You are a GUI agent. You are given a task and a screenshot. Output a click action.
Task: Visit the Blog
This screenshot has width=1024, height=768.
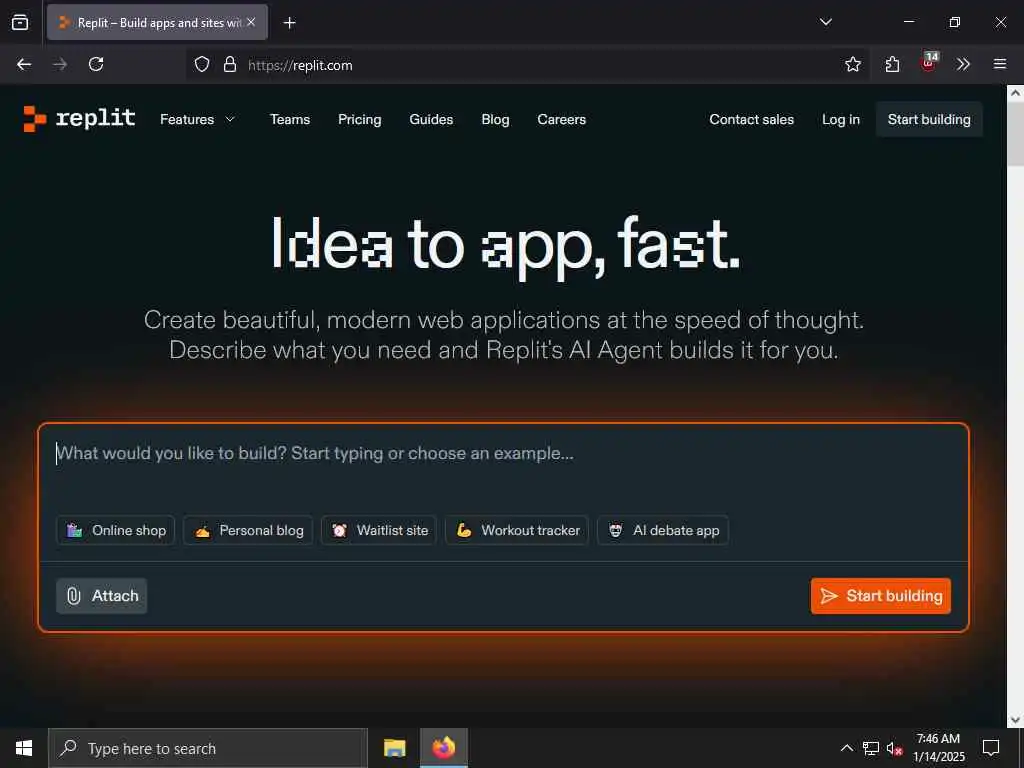[495, 120]
